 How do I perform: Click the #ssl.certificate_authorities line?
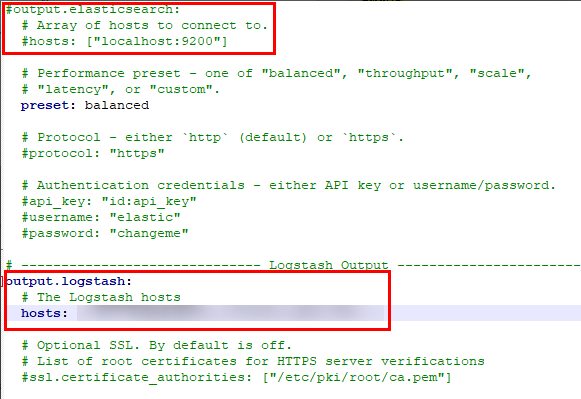click(x=236, y=378)
